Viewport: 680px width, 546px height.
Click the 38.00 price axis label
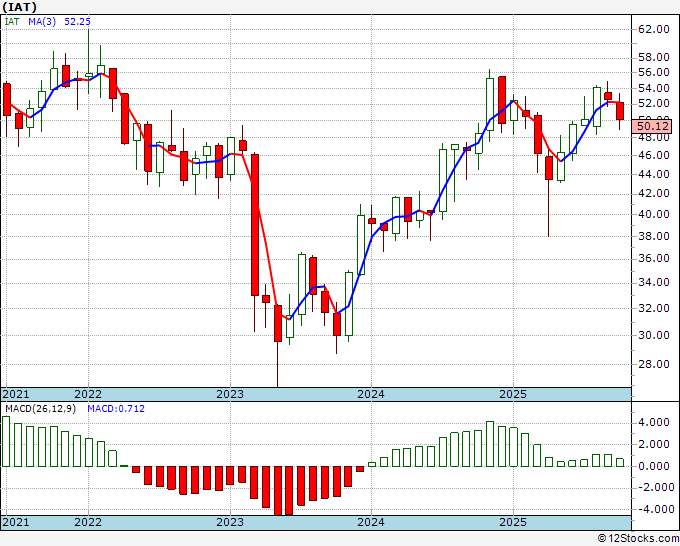tap(654, 236)
